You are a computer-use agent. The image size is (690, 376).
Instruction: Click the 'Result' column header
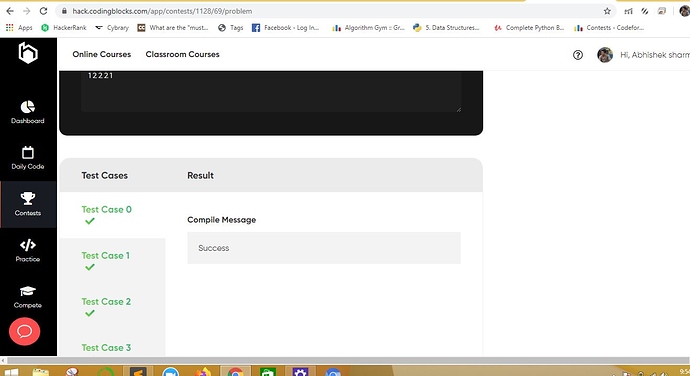(x=200, y=175)
